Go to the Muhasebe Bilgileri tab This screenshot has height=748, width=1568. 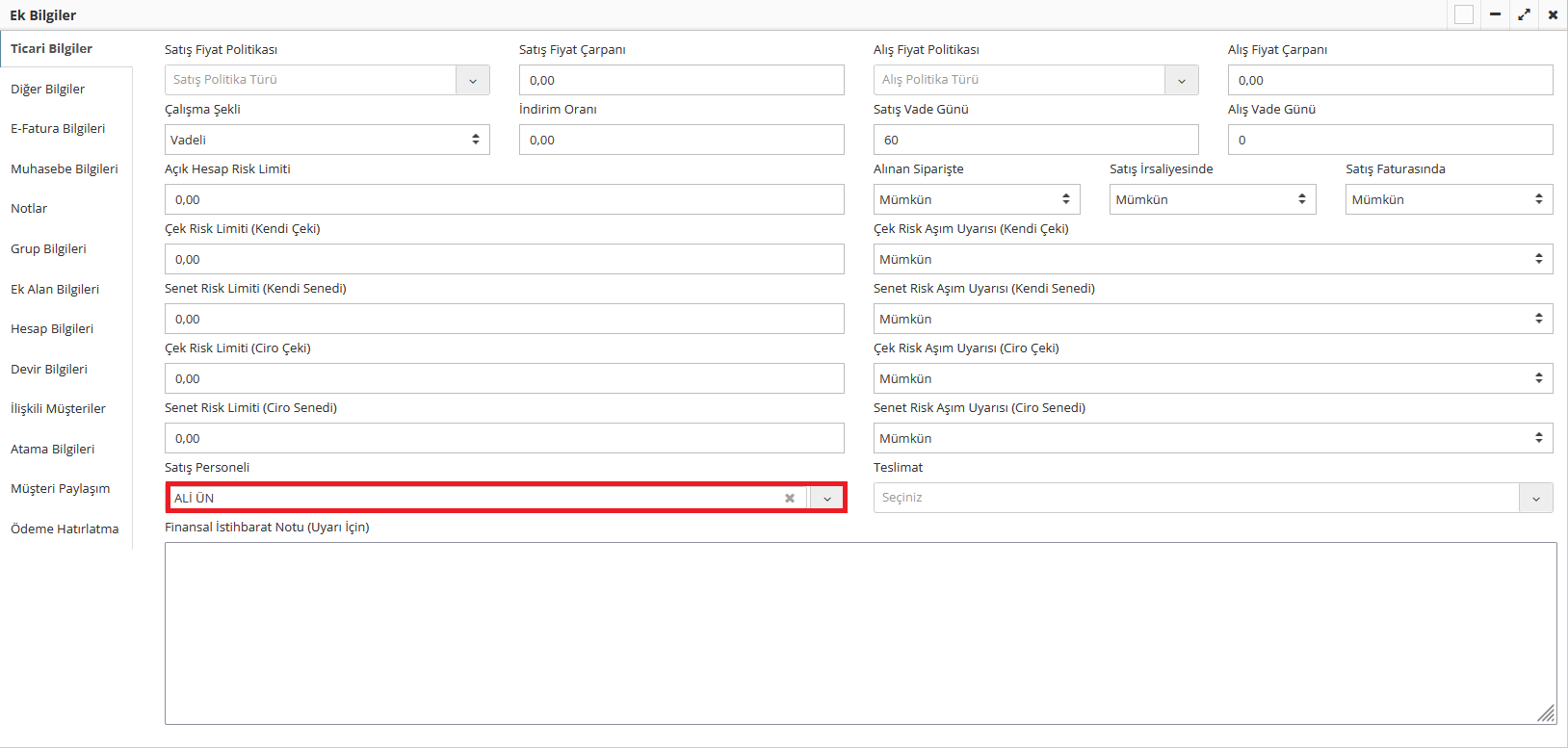point(65,168)
